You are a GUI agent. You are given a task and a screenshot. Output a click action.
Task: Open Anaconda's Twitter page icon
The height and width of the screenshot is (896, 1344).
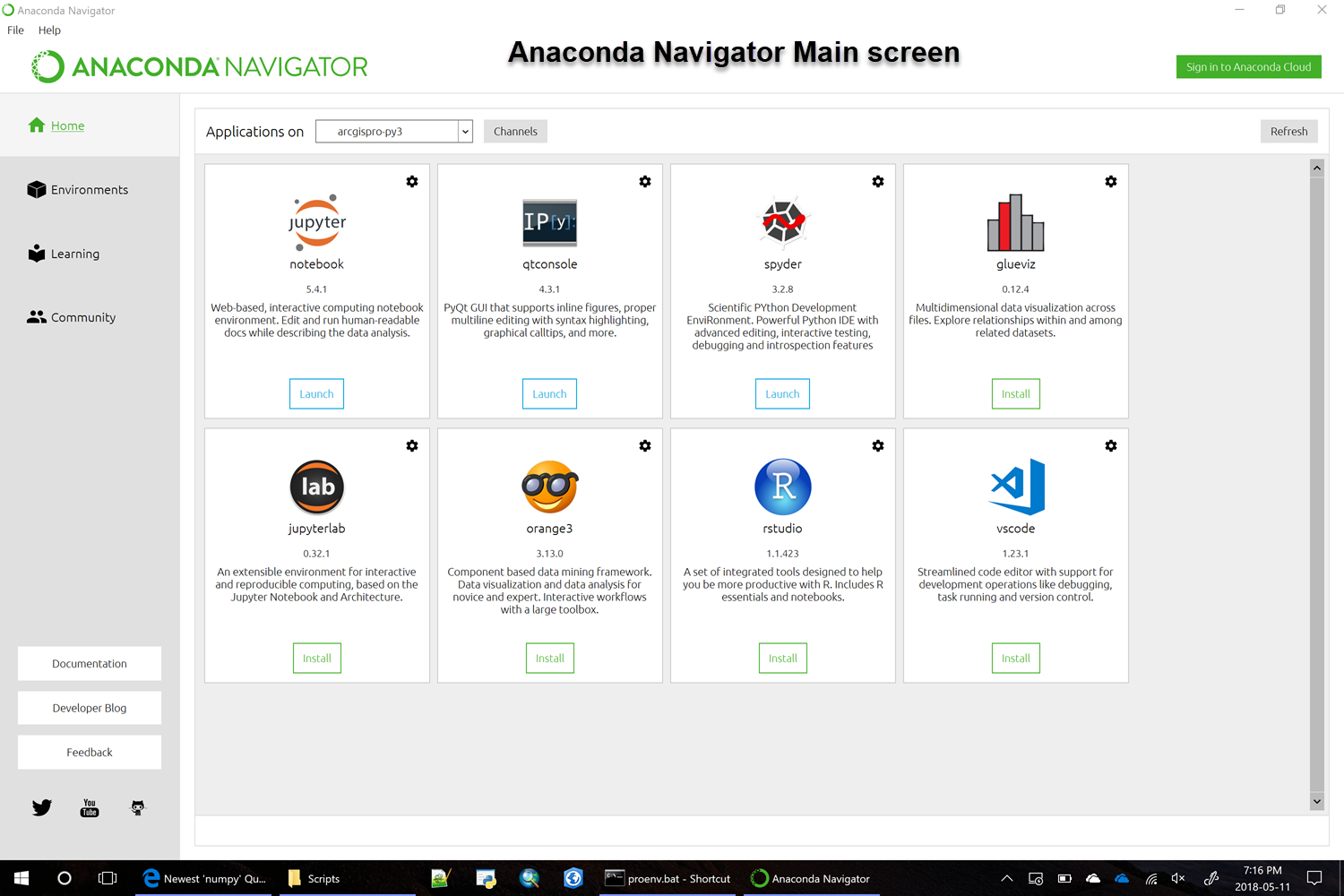click(x=42, y=807)
